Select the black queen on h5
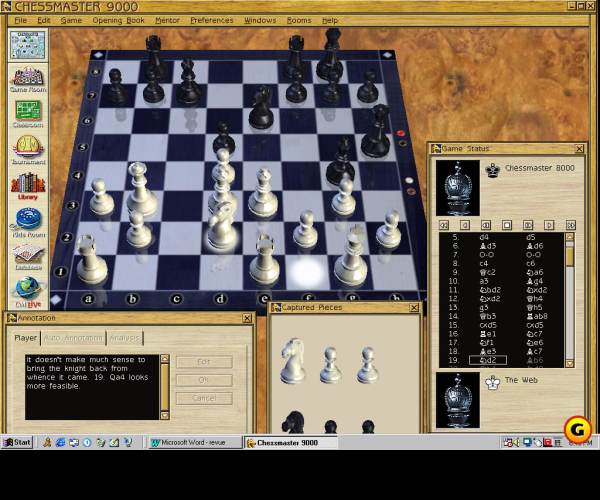The width and height of the screenshot is (600, 500). 376,131
